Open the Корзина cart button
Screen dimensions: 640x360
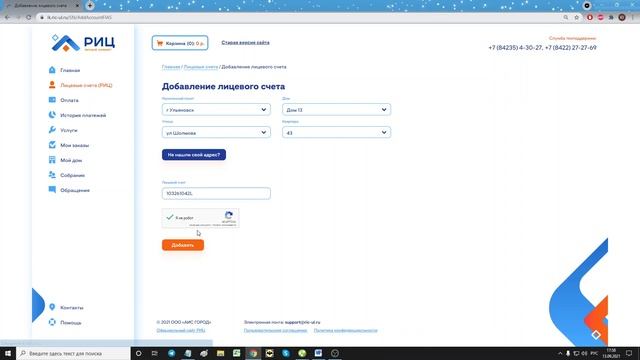click(180, 43)
